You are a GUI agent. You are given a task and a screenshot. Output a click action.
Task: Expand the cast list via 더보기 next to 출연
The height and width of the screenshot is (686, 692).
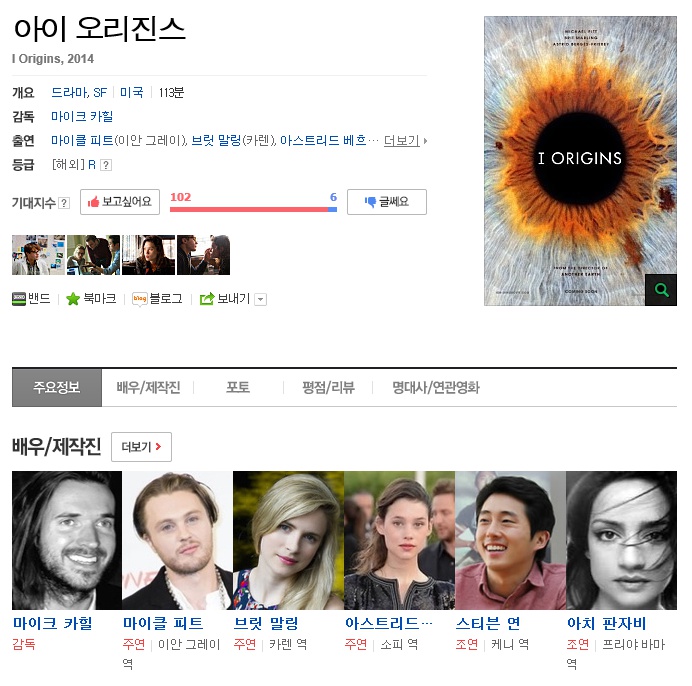click(x=405, y=141)
